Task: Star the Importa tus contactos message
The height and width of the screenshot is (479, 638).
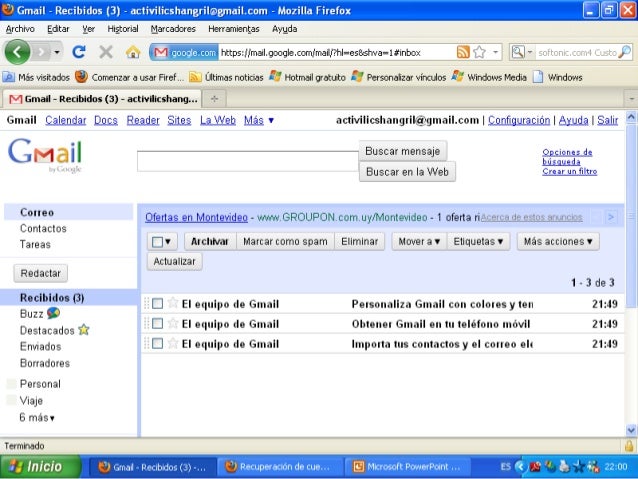Action: pos(173,343)
